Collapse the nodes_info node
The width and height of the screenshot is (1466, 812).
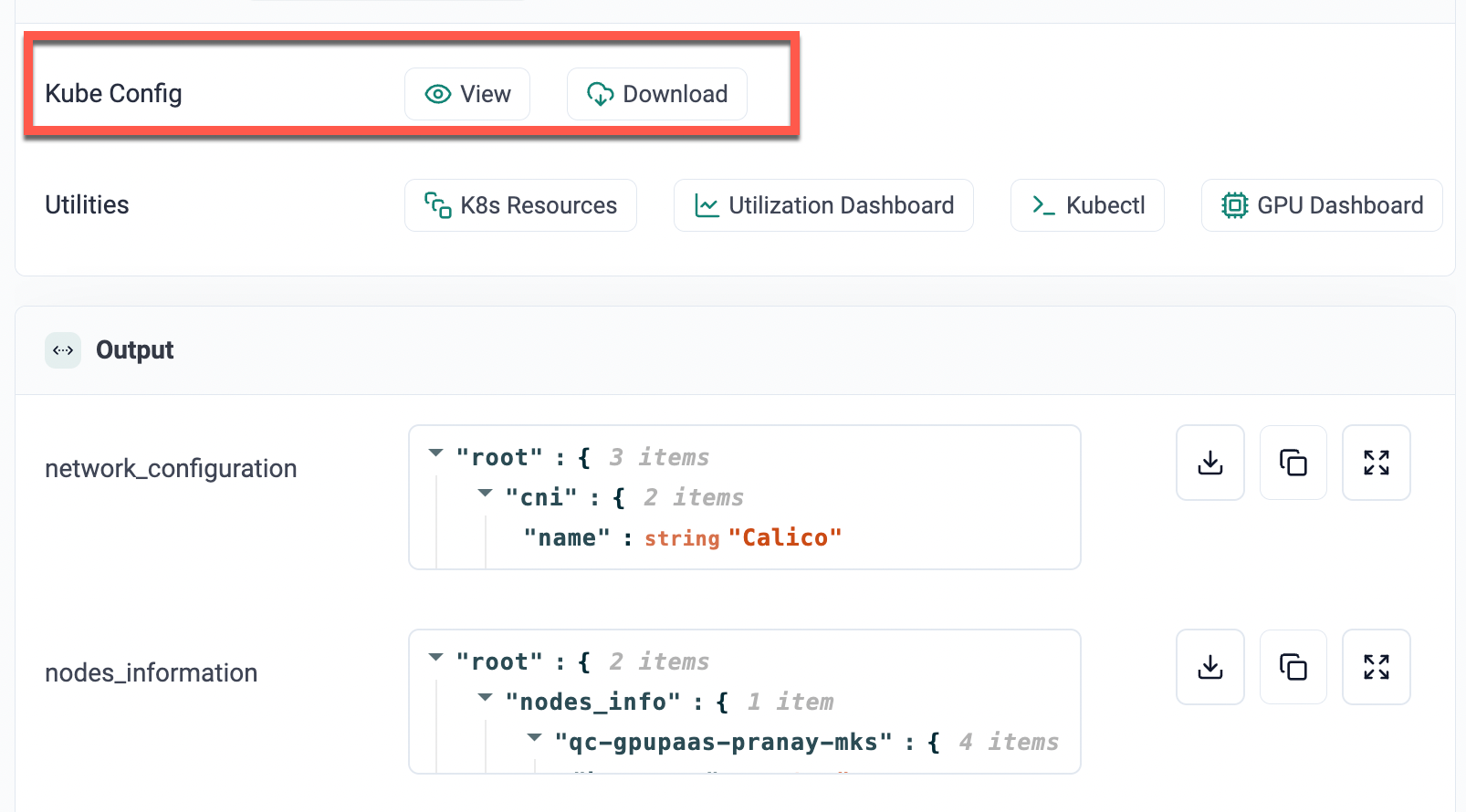coord(486,698)
